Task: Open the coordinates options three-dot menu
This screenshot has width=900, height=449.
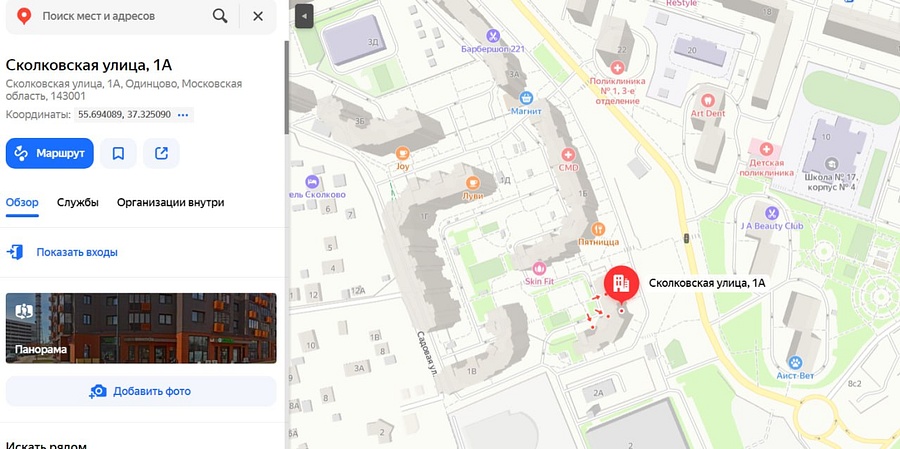Action: point(183,115)
